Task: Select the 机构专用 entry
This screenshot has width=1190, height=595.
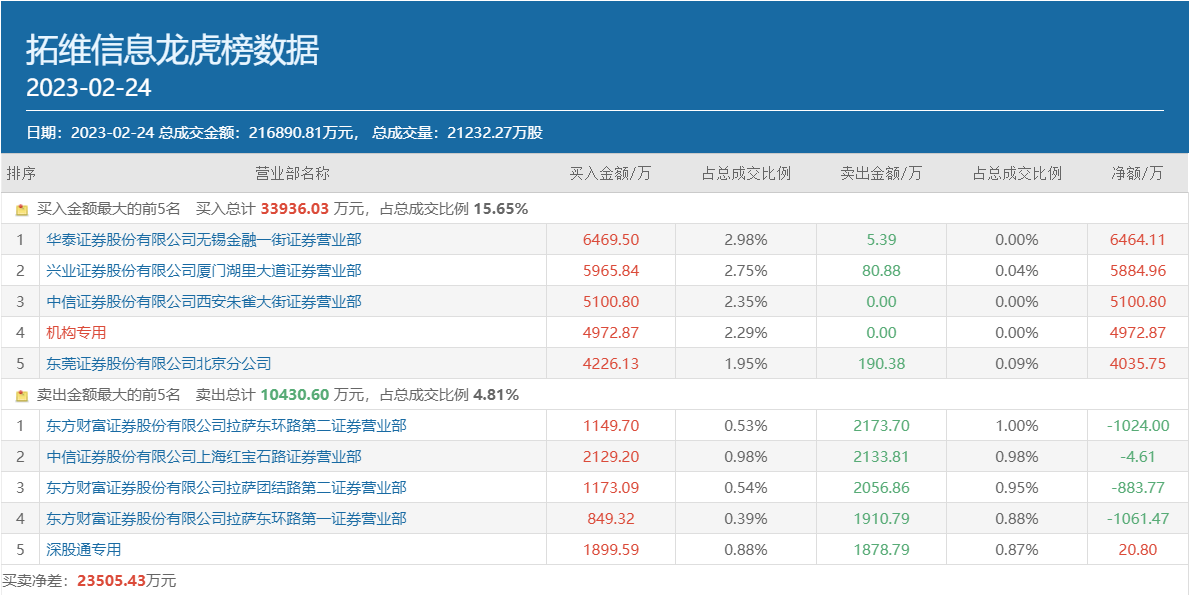Action: pos(76,333)
